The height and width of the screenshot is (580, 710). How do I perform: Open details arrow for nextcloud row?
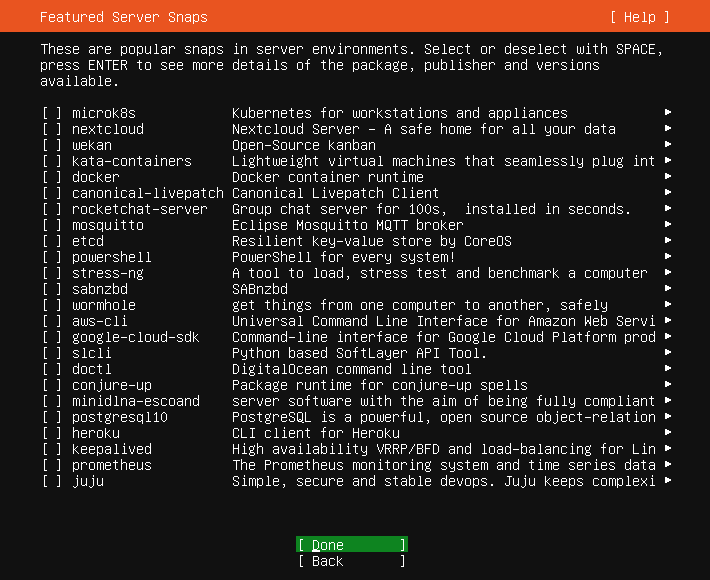click(x=668, y=128)
